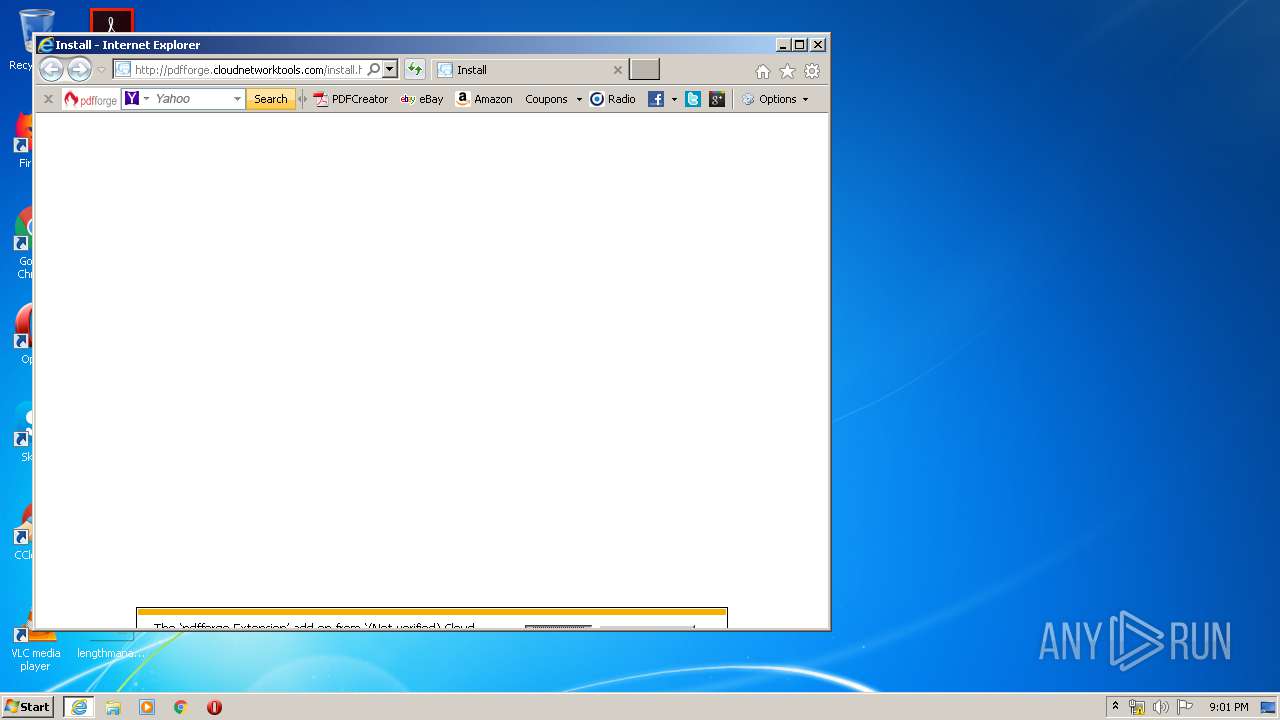
Task: Click the Coupons toolbar button
Action: click(546, 99)
